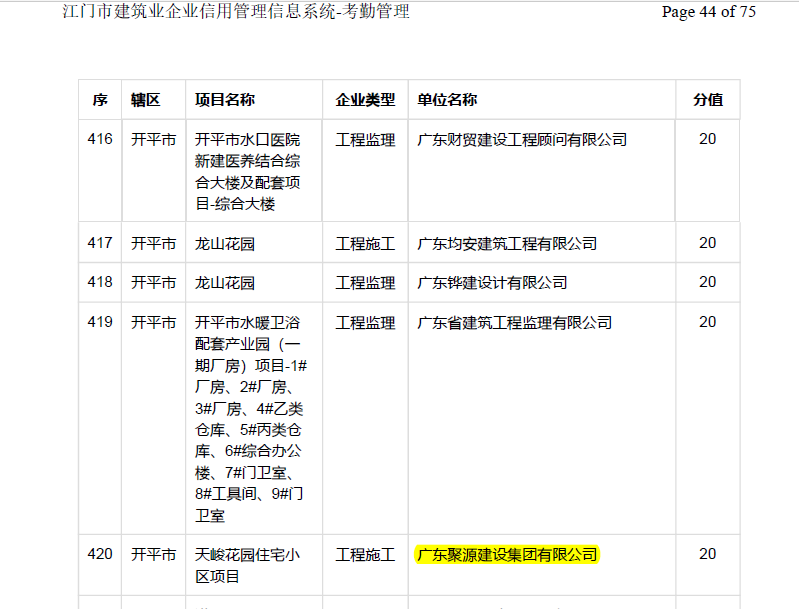This screenshot has width=799, height=609.
Task: Click the highlighted text 广东聚源建设集团有限公司
Action: tap(506, 554)
